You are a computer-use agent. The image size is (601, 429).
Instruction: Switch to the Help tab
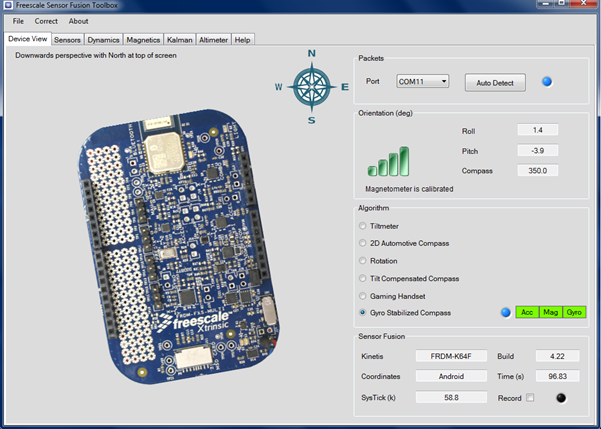point(242,40)
